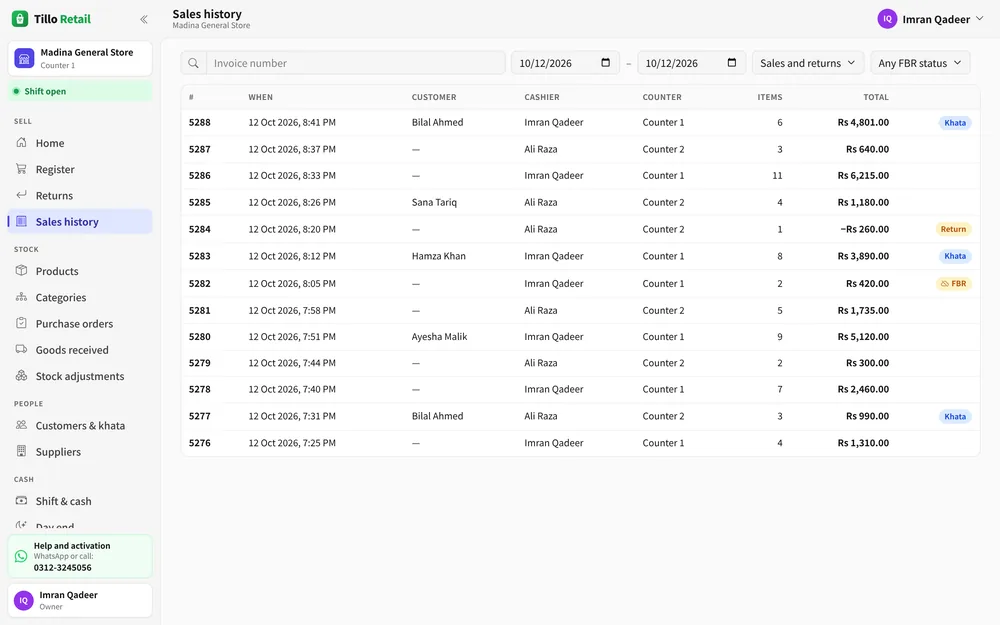Open the Sales and returns filter dropdown
This screenshot has width=1000, height=625.
[x=808, y=63]
